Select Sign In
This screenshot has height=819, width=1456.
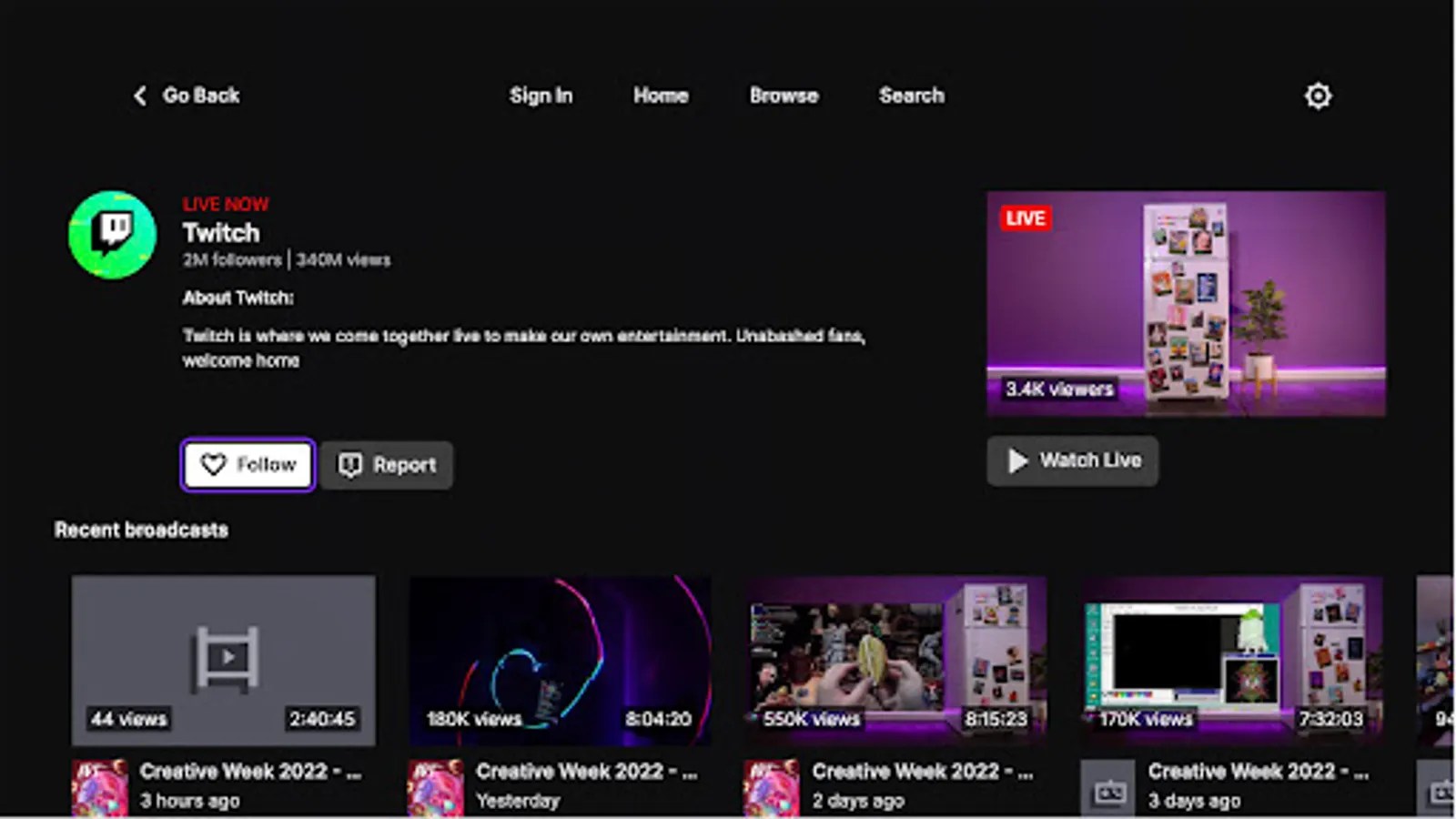pos(541,96)
